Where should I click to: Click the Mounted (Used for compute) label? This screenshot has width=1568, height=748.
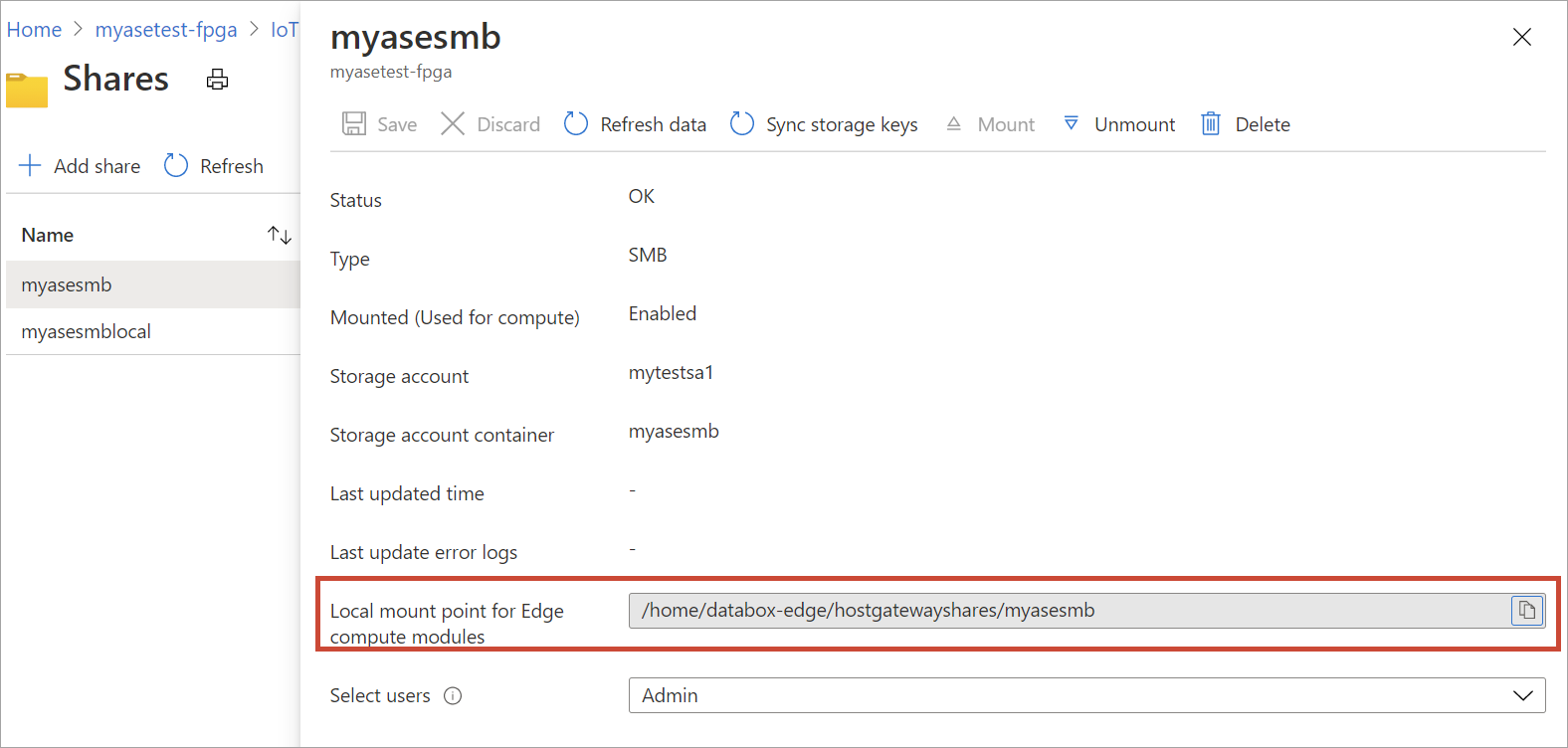click(x=455, y=317)
